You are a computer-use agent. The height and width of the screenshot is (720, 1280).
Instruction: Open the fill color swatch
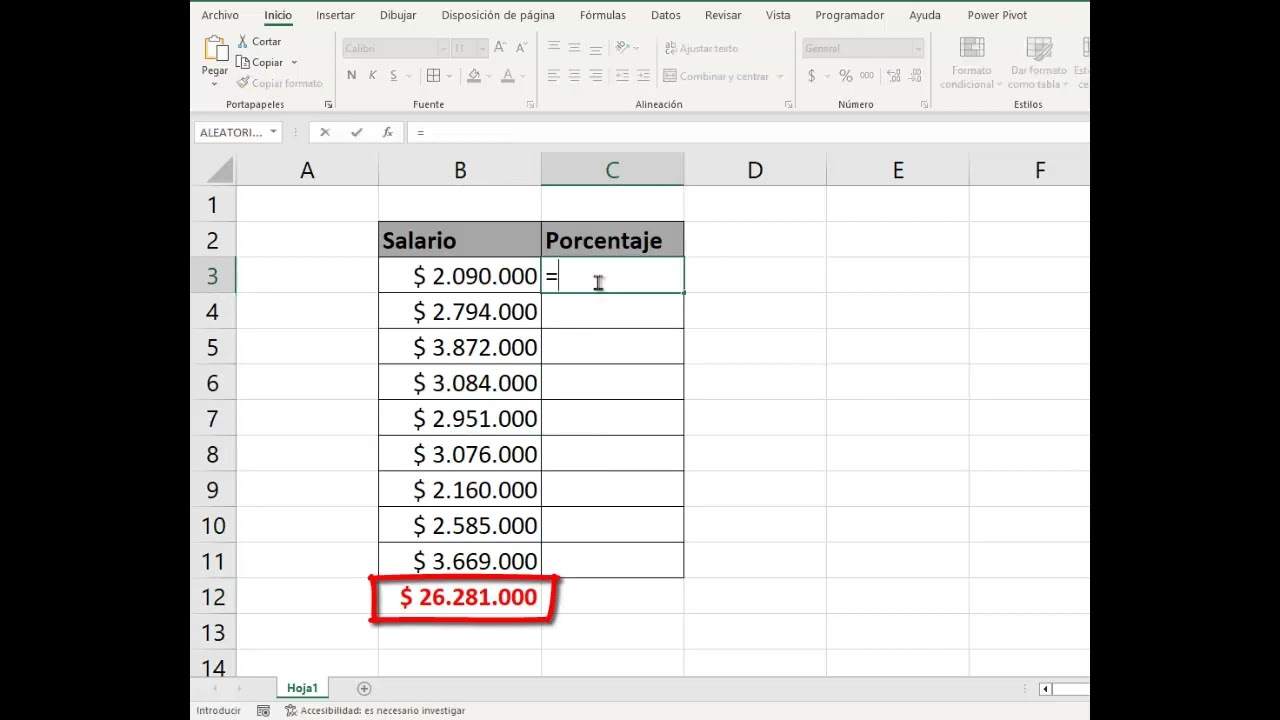(475, 76)
